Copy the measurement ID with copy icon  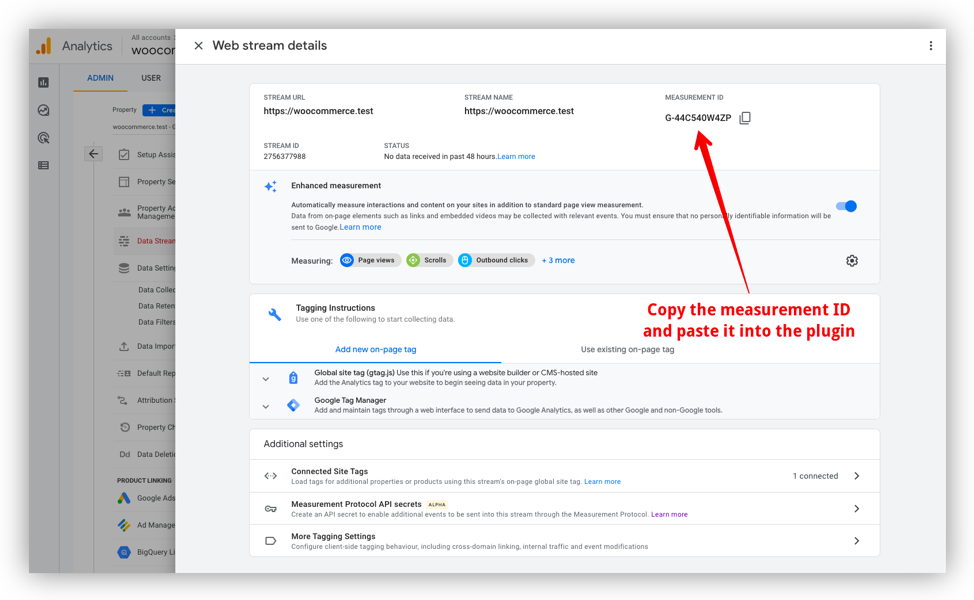[x=745, y=117]
